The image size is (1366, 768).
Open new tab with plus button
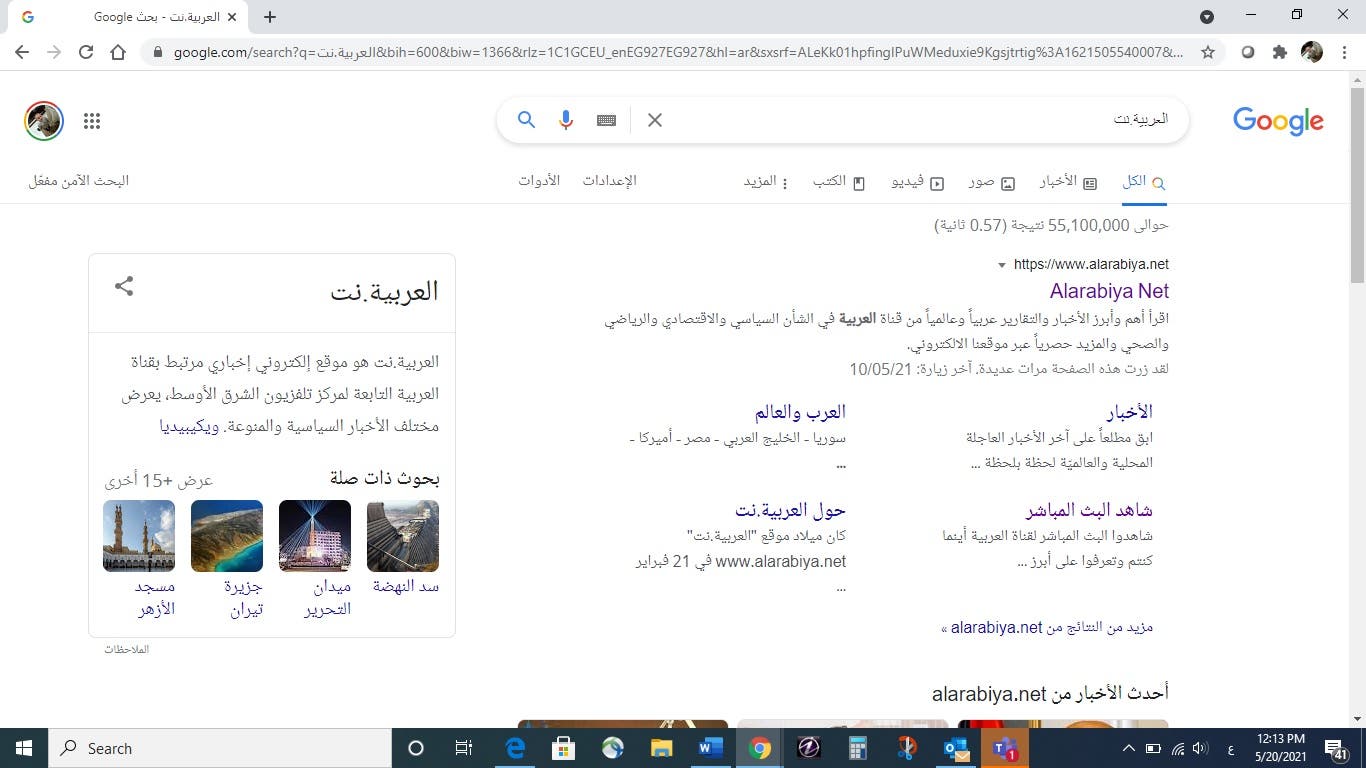tap(270, 17)
